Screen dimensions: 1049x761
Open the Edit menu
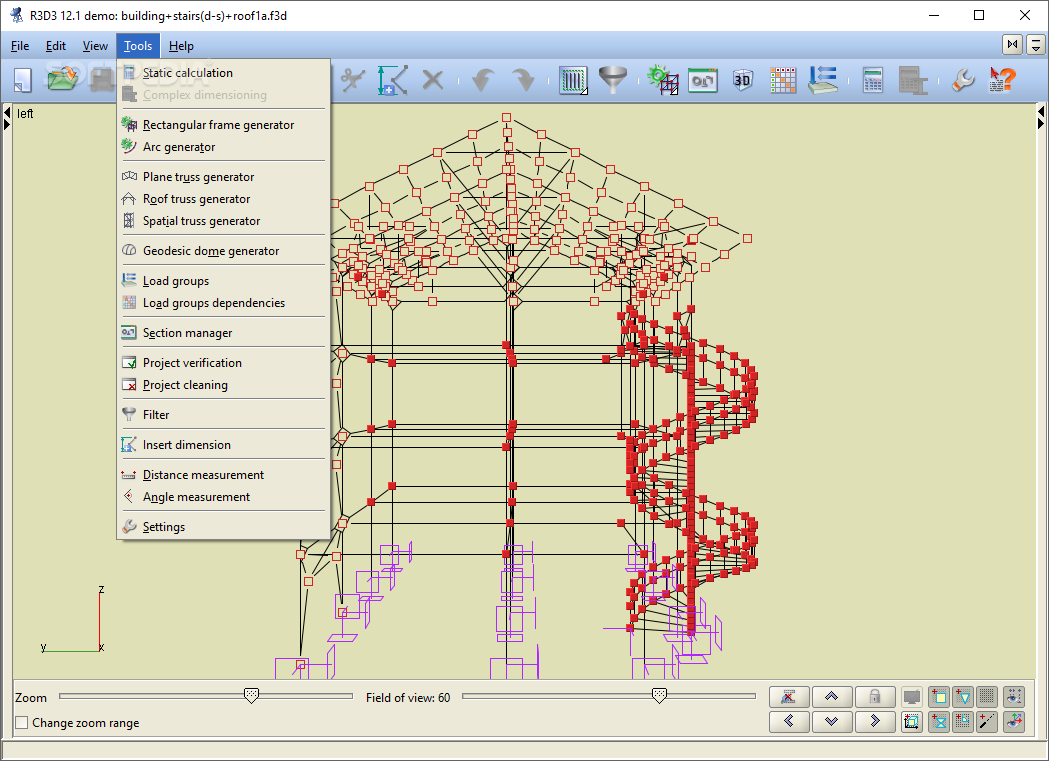tap(56, 45)
